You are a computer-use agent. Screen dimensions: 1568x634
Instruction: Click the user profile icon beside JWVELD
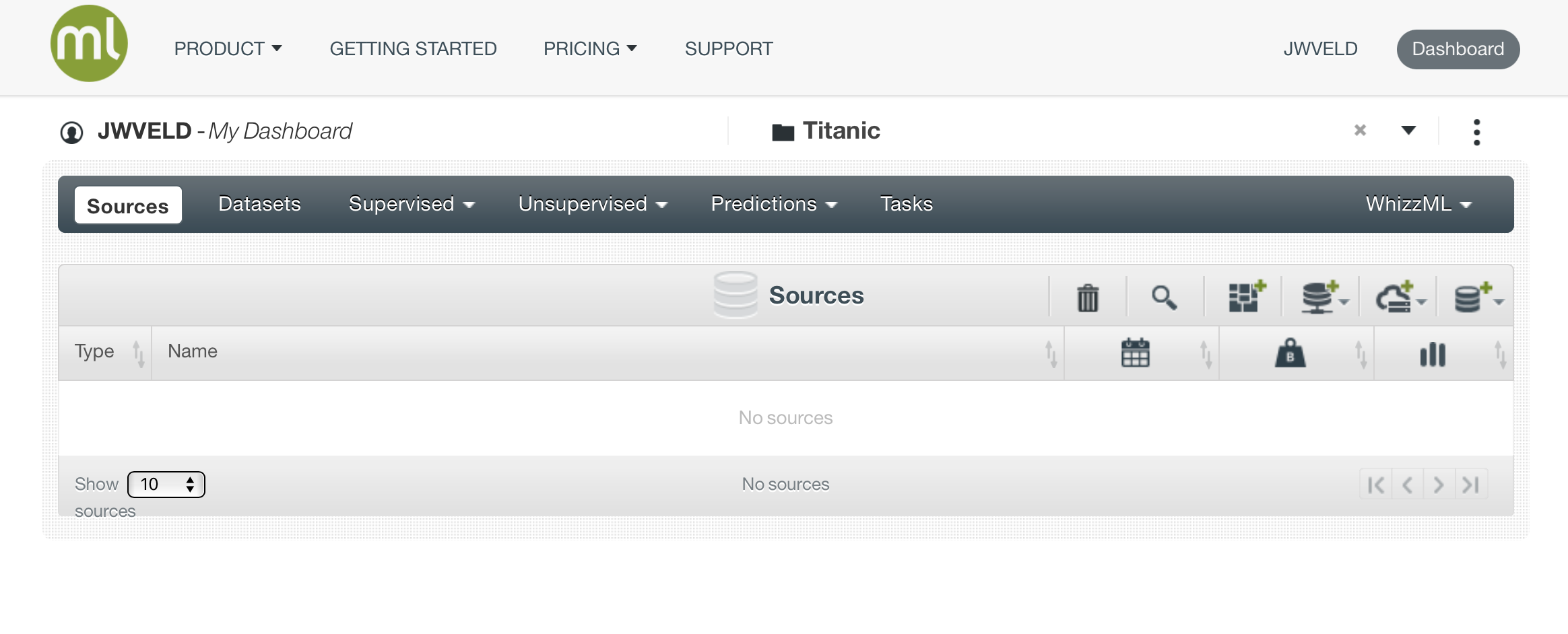point(72,133)
